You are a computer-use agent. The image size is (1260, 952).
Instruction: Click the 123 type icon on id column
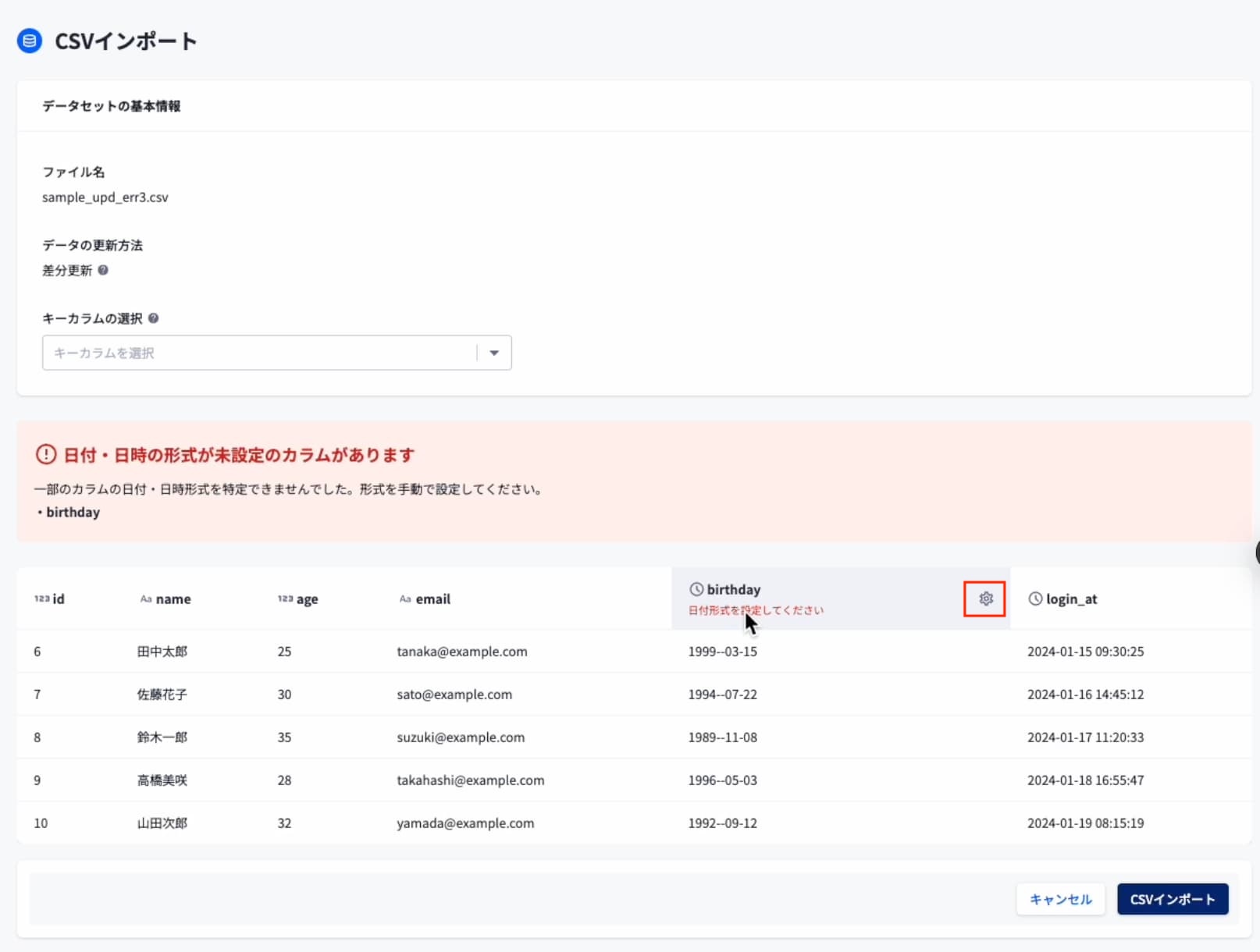[41, 599]
